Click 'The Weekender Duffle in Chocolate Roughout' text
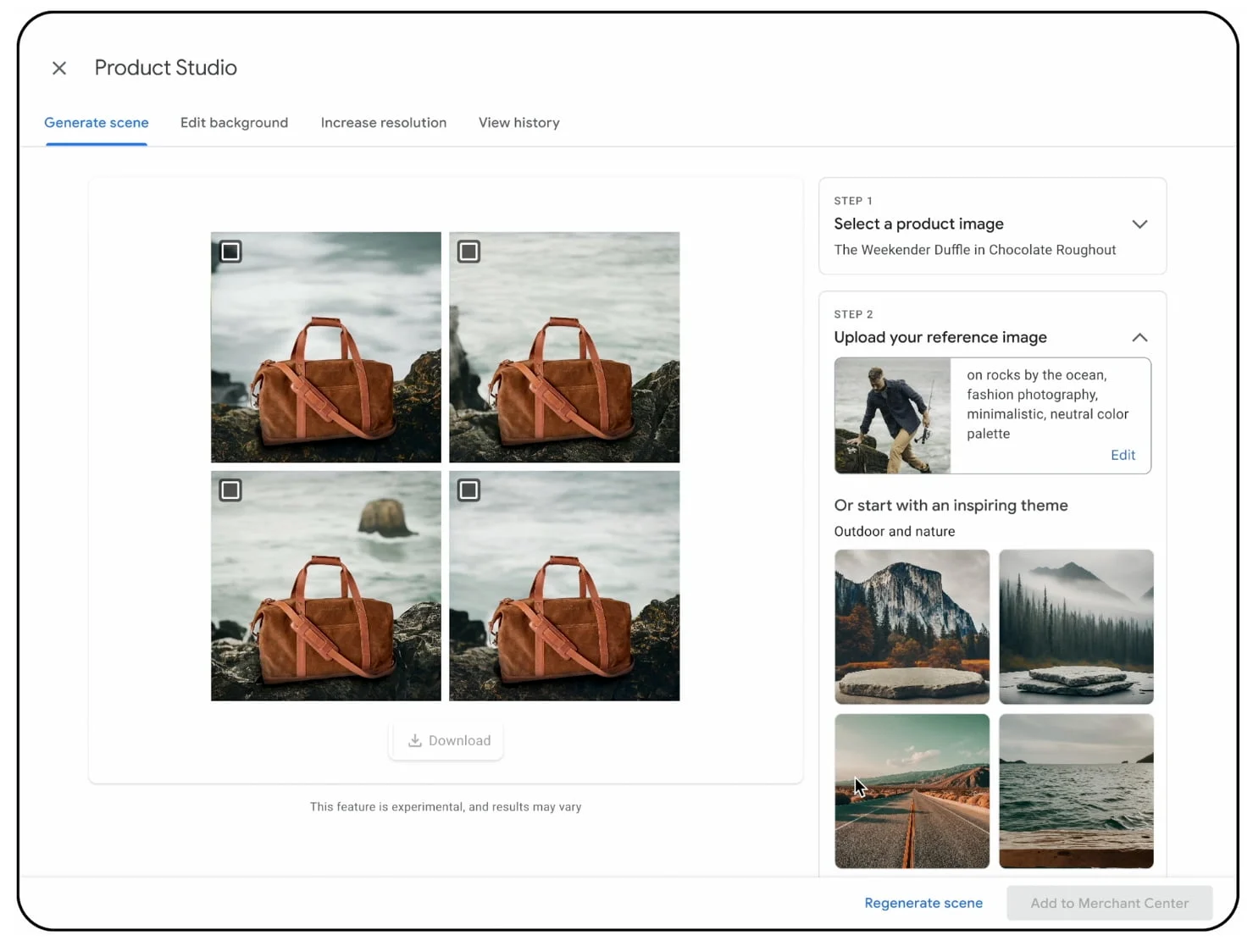 click(x=974, y=250)
